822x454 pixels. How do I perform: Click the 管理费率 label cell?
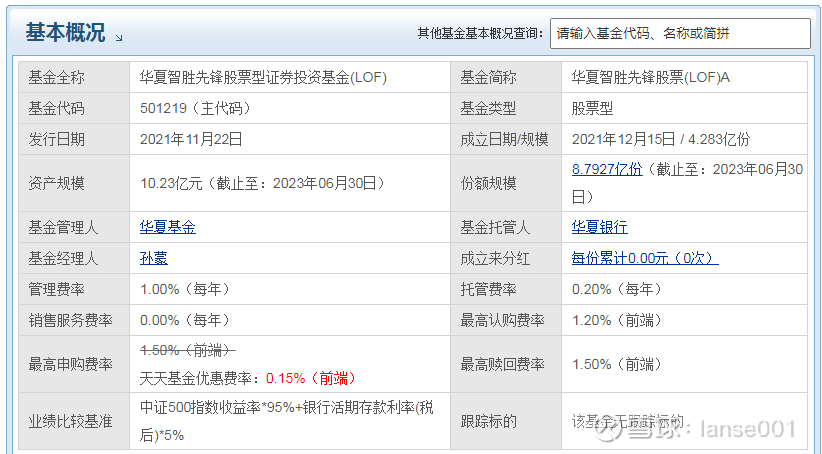point(74,289)
